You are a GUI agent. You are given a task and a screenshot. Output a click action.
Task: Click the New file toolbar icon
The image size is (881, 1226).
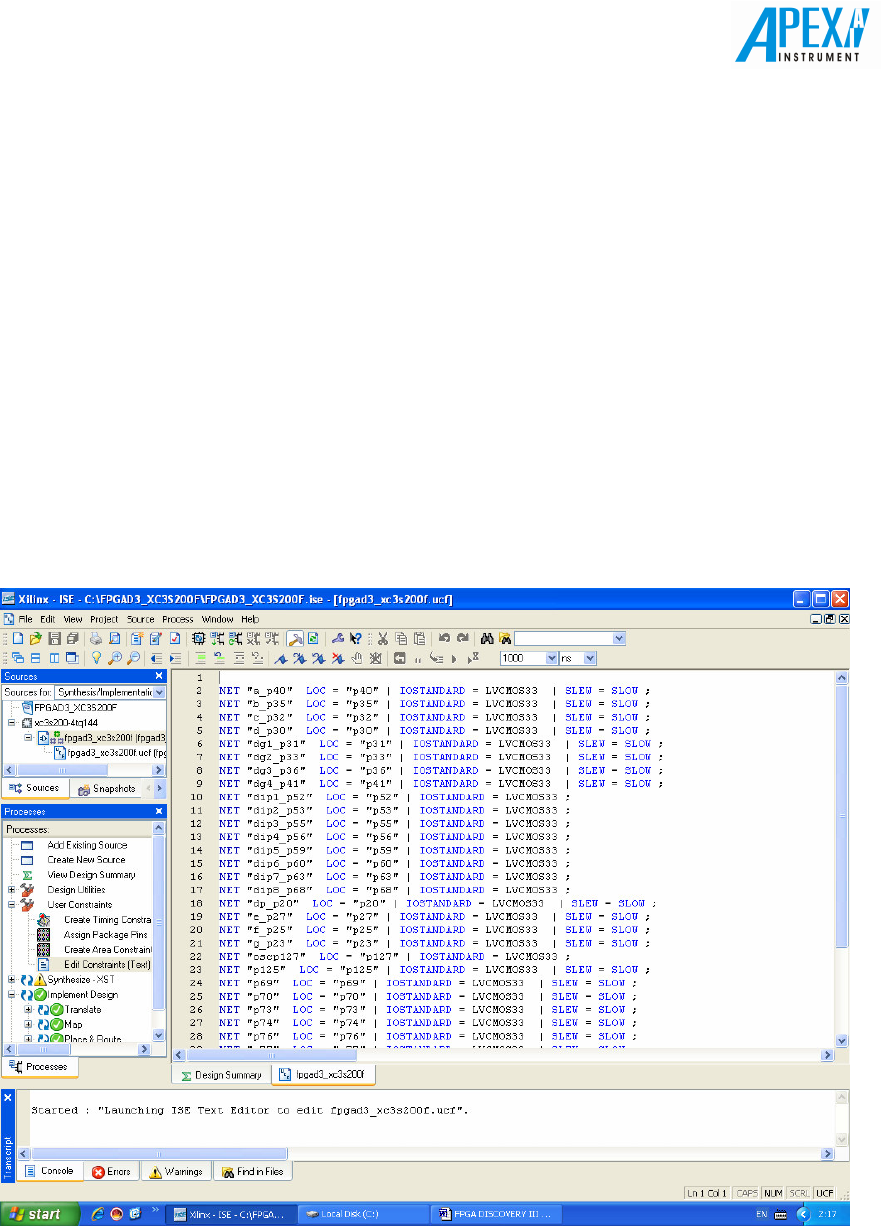pyautogui.click(x=18, y=638)
